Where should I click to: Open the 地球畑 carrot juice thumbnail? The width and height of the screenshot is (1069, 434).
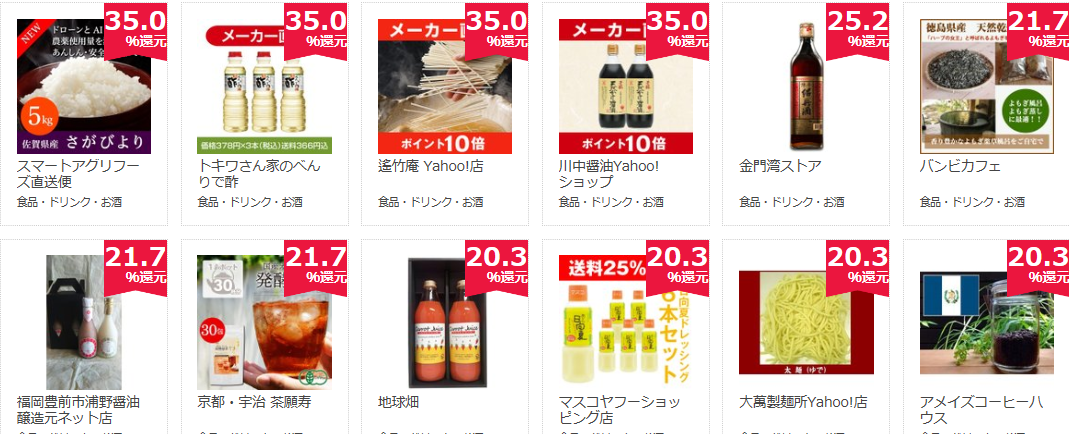(445, 322)
